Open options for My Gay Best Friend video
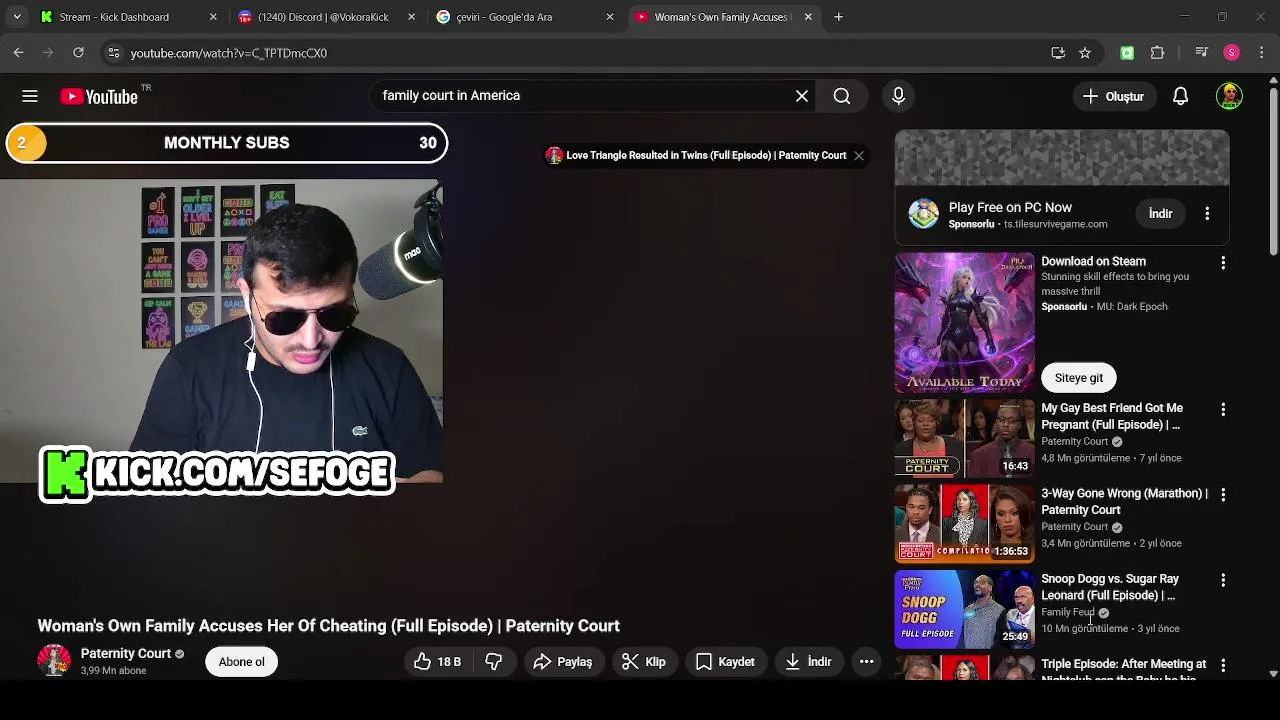1280x720 pixels. pos(1223,409)
